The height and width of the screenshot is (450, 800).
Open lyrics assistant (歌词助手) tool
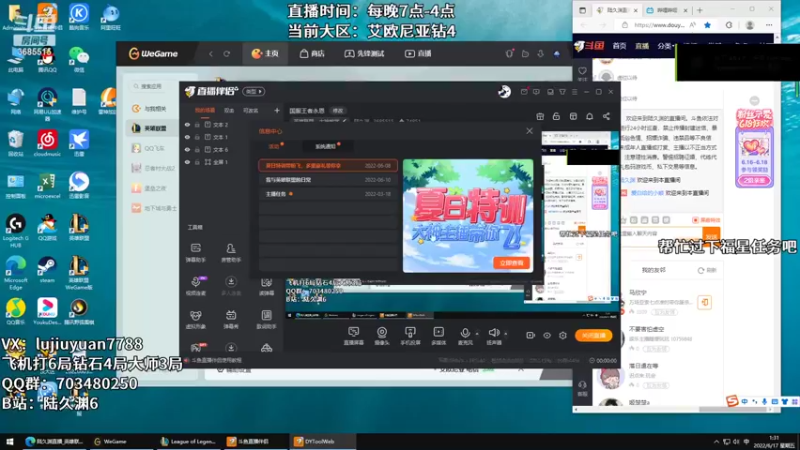[x=266, y=319]
